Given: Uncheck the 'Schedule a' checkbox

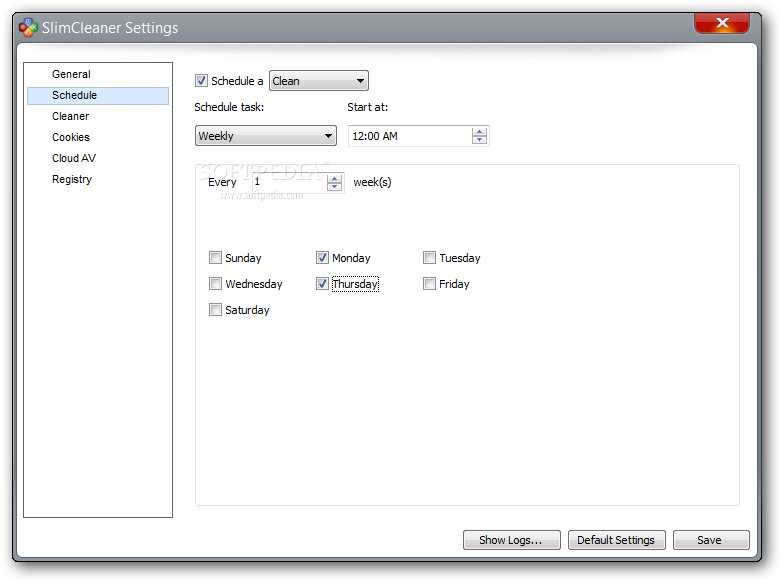Looking at the screenshot, I should point(201,81).
